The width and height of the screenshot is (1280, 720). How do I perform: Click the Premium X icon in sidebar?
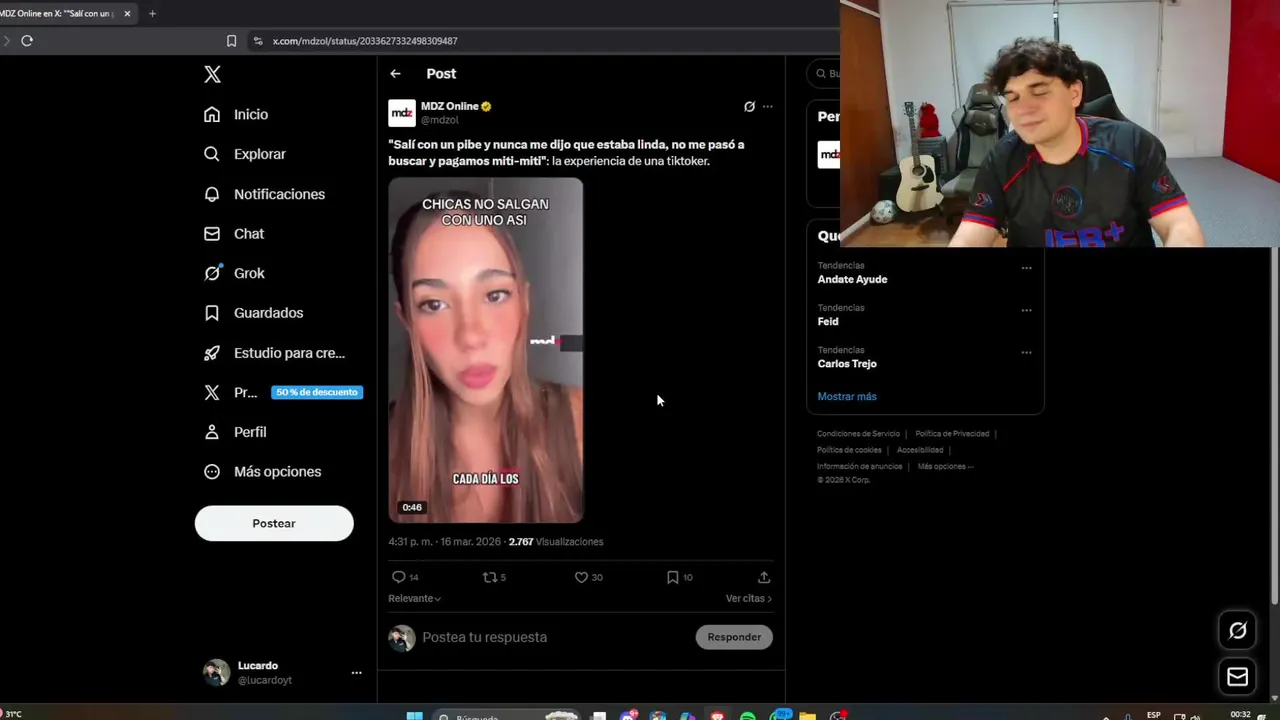[212, 392]
